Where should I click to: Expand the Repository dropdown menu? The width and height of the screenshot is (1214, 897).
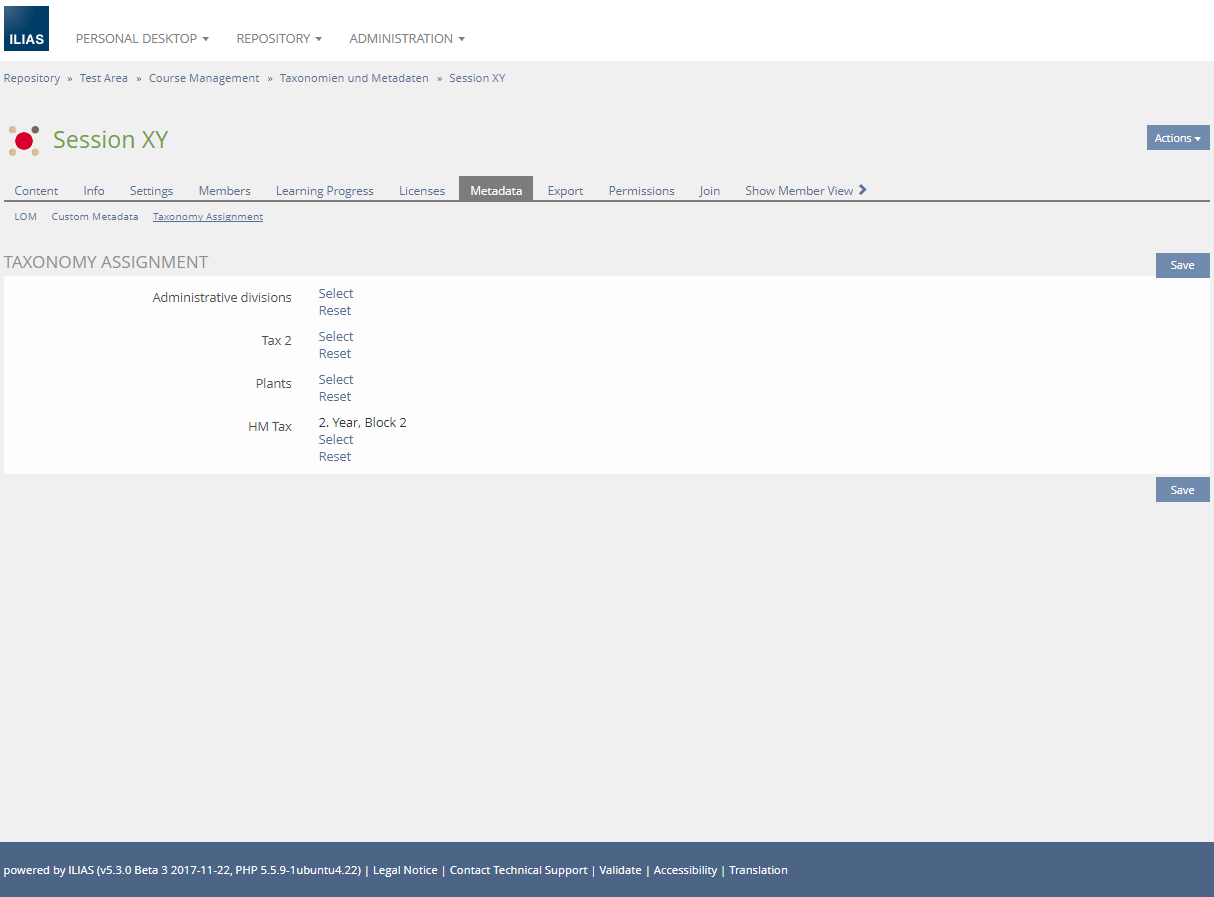[279, 39]
